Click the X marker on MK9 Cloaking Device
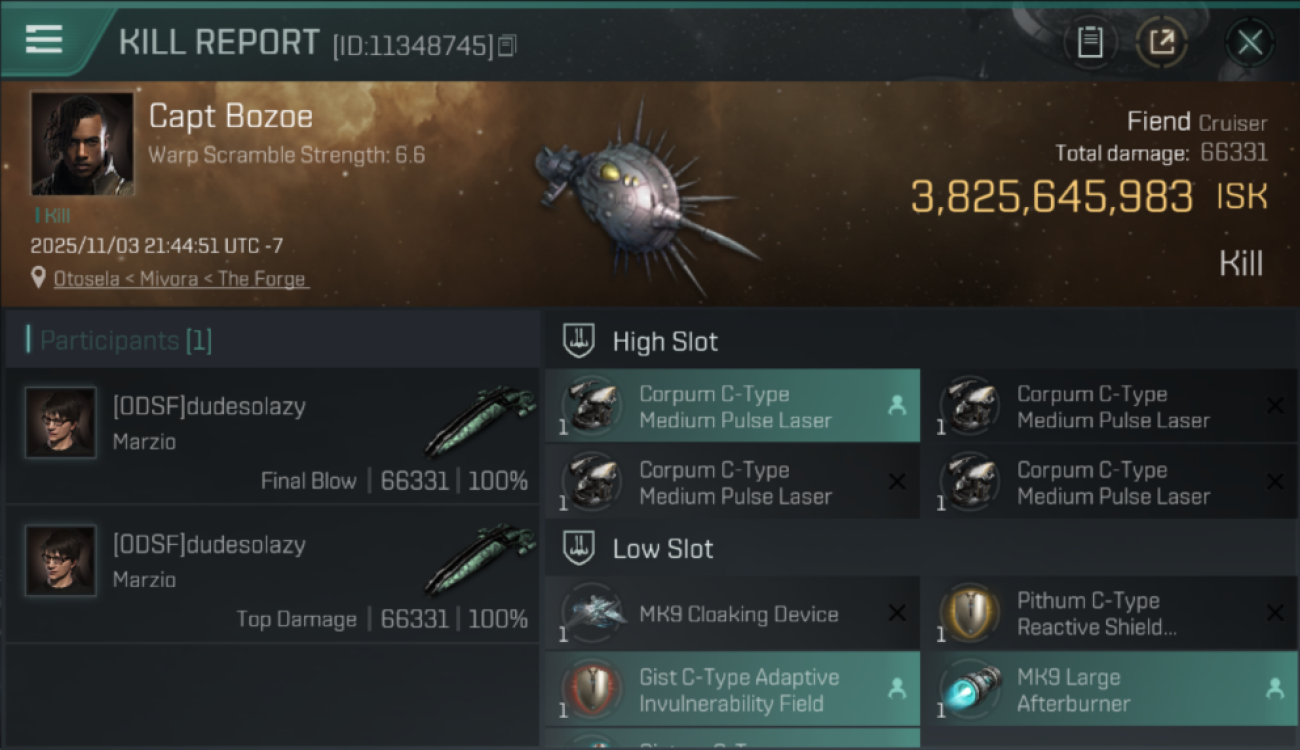 pyautogui.click(x=897, y=614)
